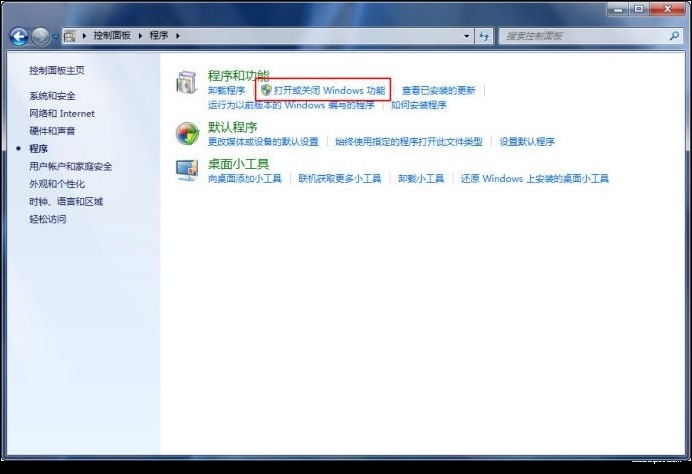Click 始终使用指定的程序打开此文件类型

point(409,142)
